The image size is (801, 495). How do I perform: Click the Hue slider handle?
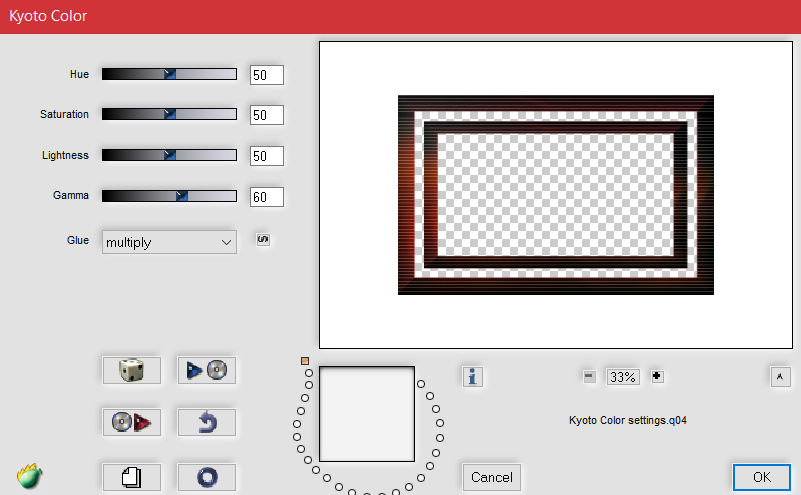pyautogui.click(x=170, y=74)
